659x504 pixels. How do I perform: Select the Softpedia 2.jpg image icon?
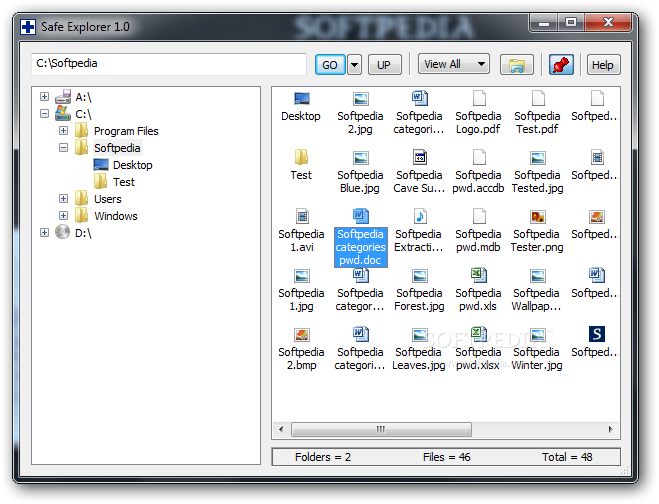click(361, 99)
